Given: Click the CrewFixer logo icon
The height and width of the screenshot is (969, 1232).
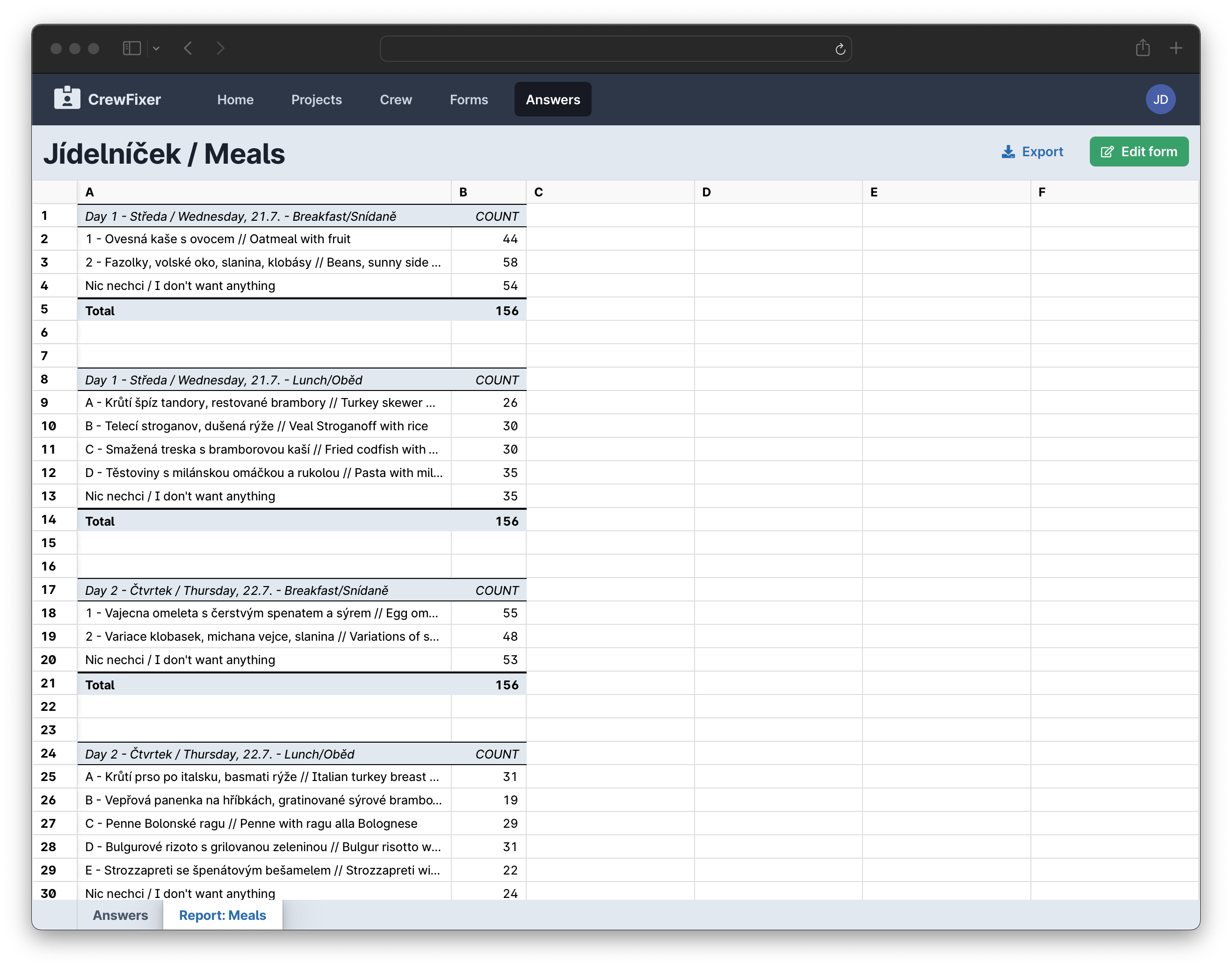Looking at the screenshot, I should click(x=67, y=98).
